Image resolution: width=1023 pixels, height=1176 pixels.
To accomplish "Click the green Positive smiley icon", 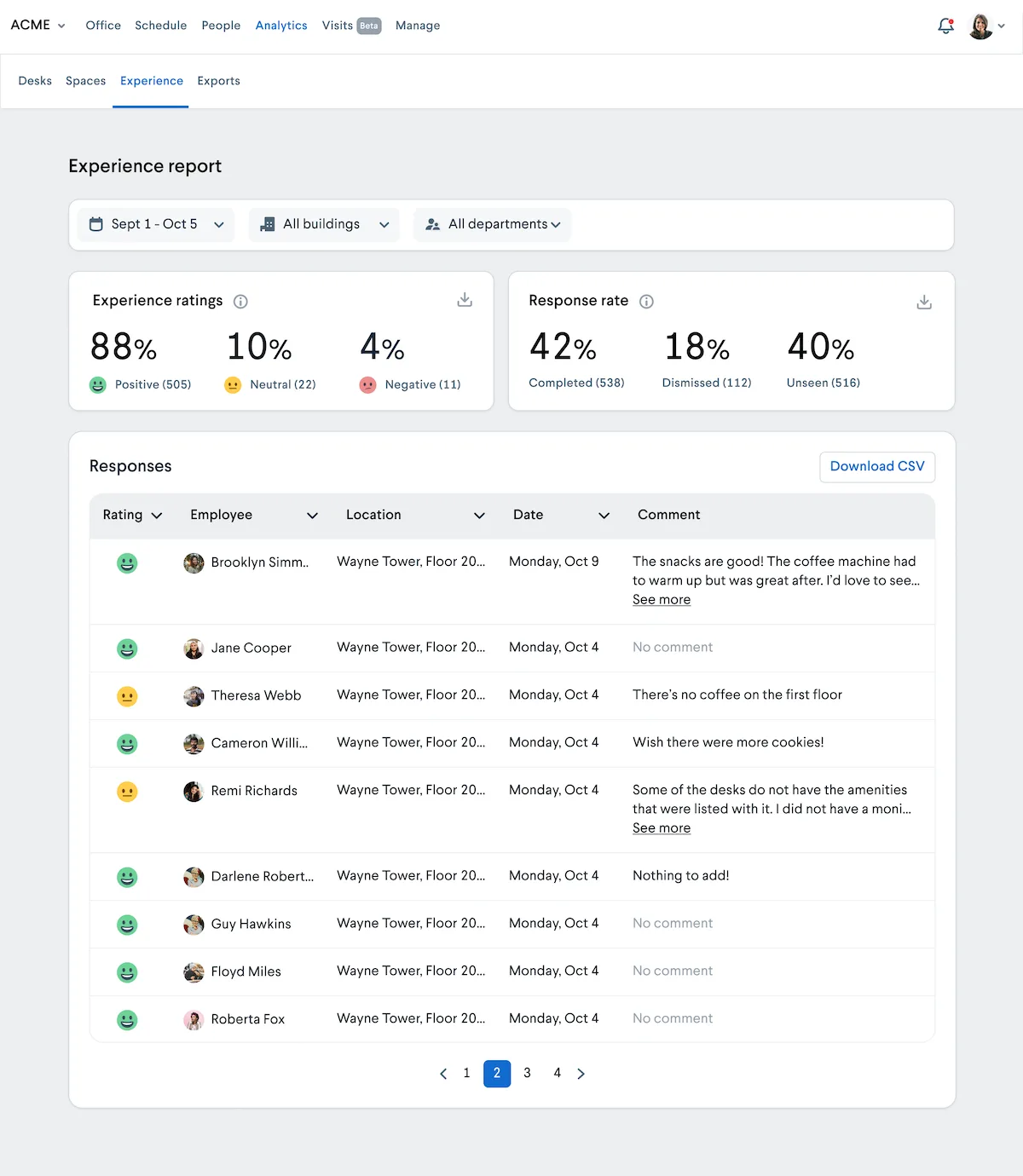I will click(x=98, y=385).
